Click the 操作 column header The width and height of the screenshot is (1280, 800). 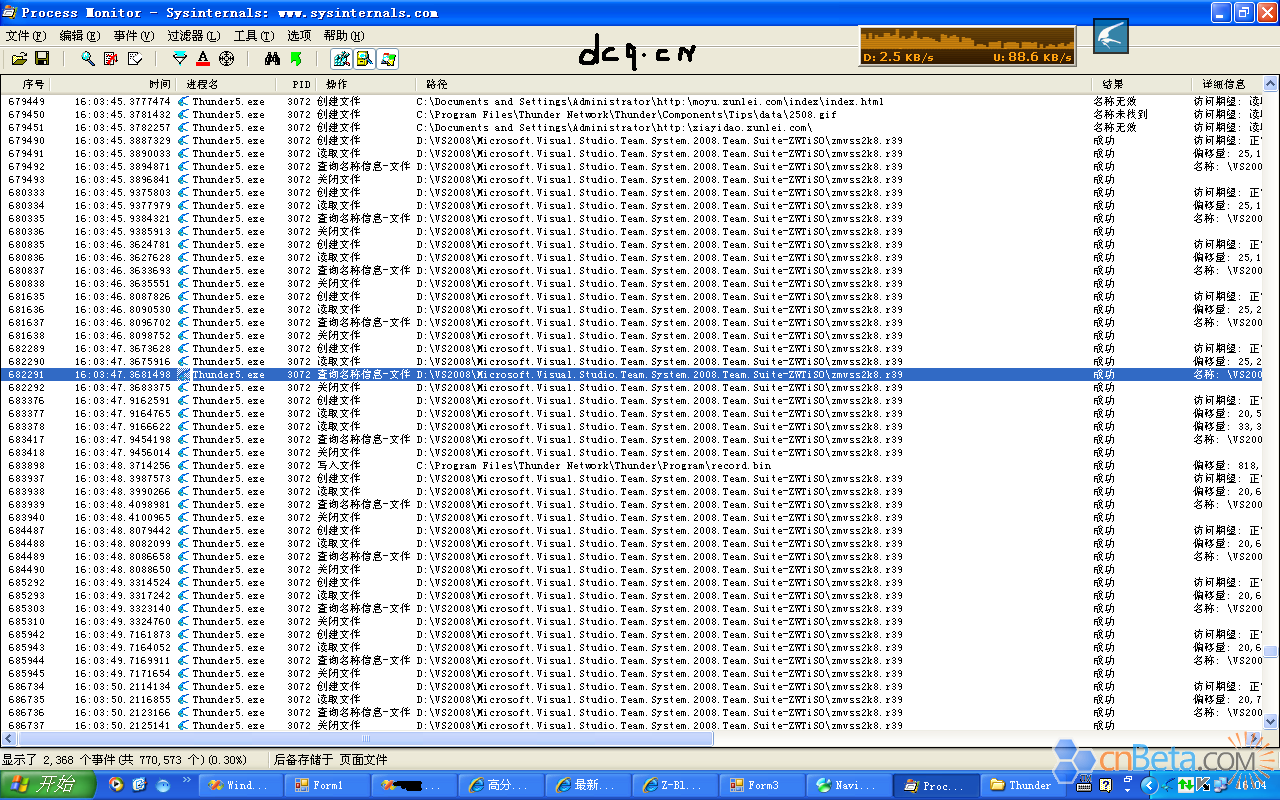pos(366,84)
